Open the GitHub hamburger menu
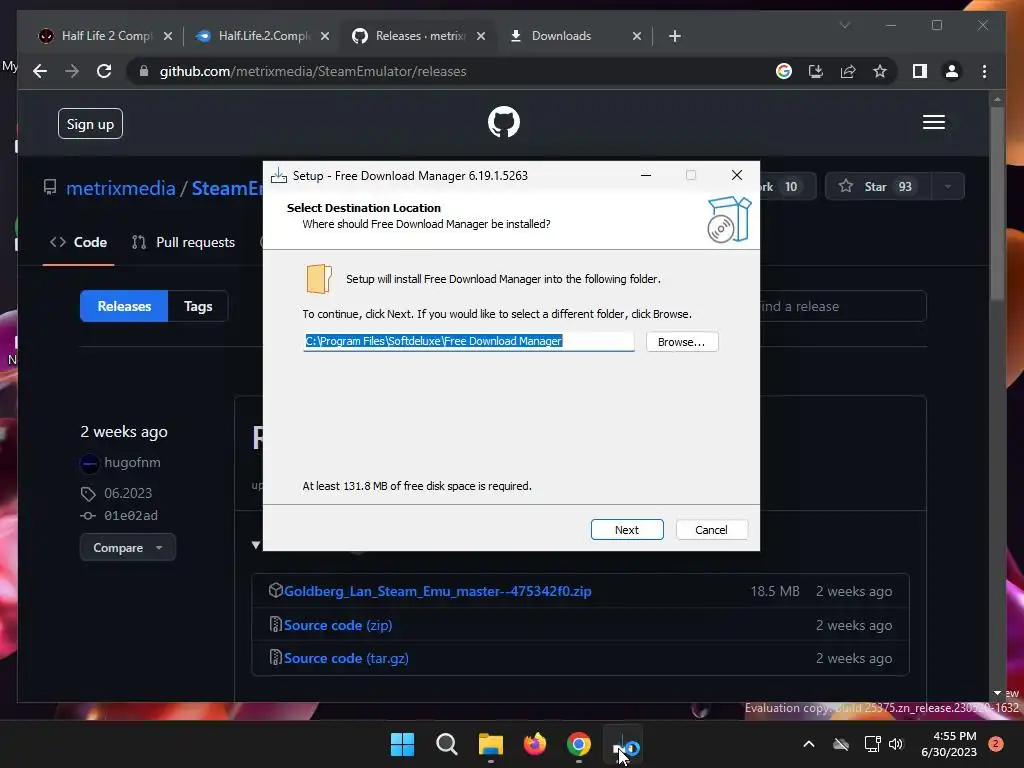1024x768 pixels. (934, 122)
